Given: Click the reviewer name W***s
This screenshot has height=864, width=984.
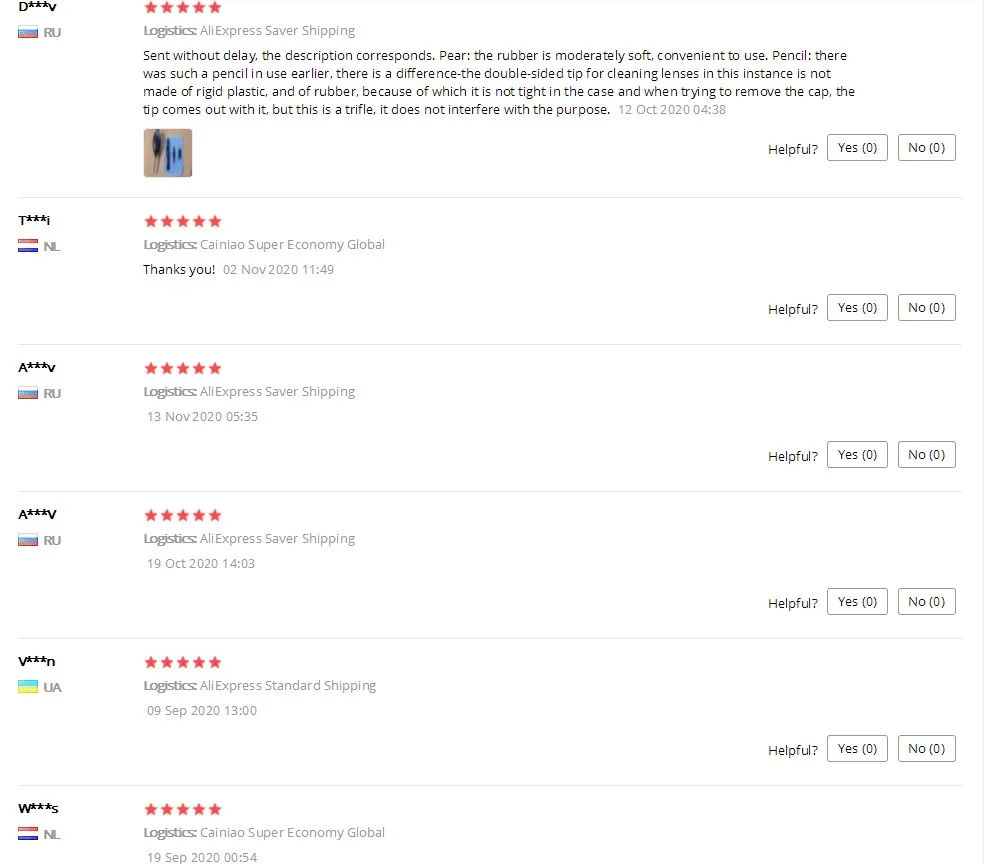Looking at the screenshot, I should (38, 808).
